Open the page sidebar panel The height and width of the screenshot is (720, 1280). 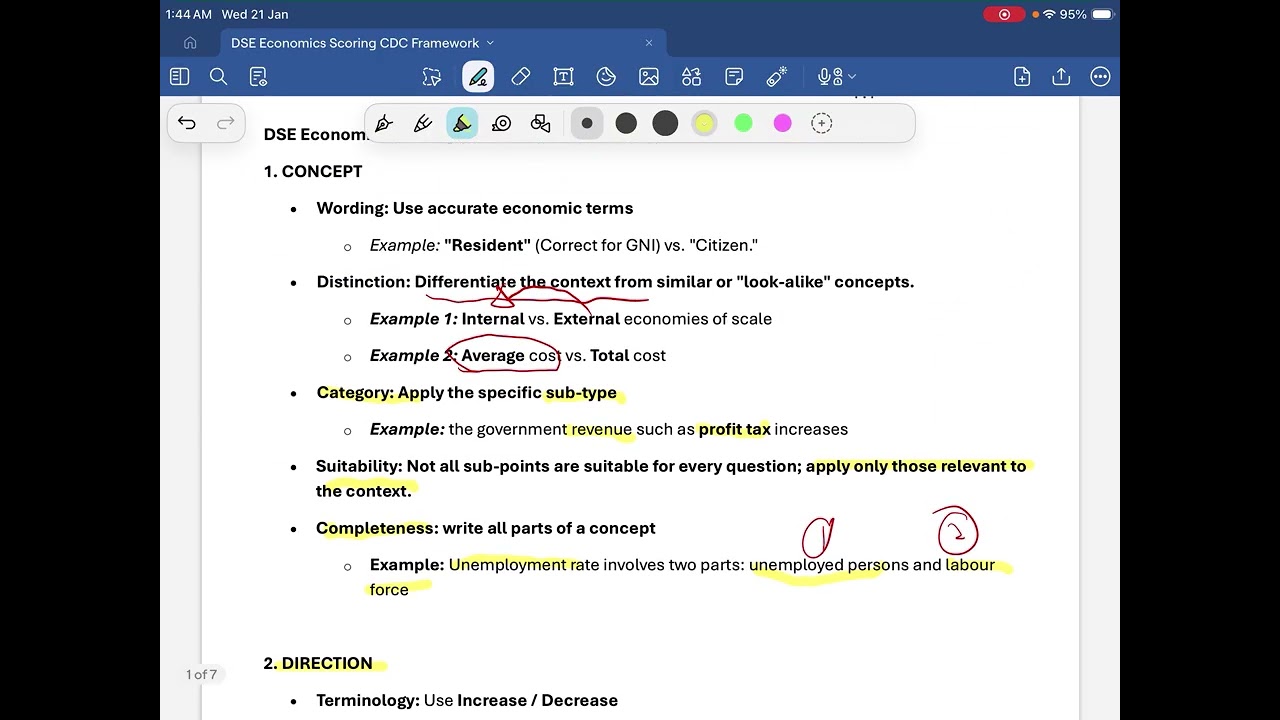tap(180, 76)
